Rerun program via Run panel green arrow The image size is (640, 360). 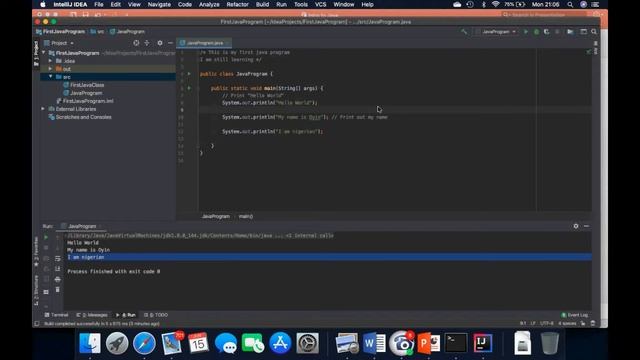tap(46, 237)
